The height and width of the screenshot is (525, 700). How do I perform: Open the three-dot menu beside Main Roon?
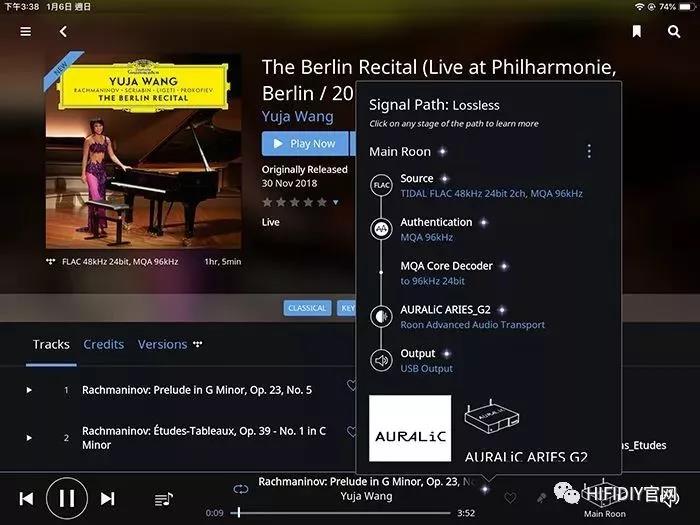pos(589,151)
